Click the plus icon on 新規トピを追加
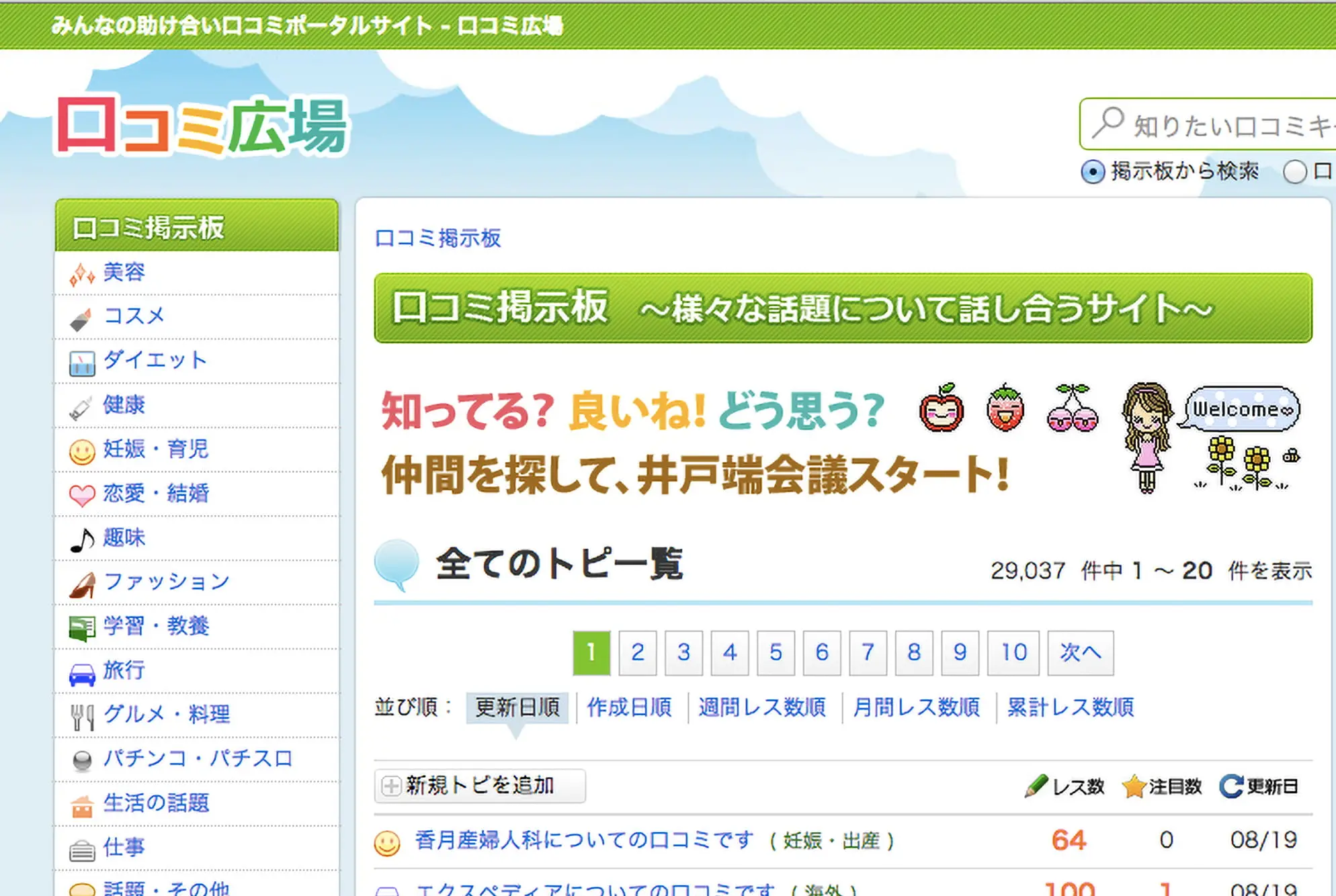Screen dimensions: 1336x896 pos(390,785)
